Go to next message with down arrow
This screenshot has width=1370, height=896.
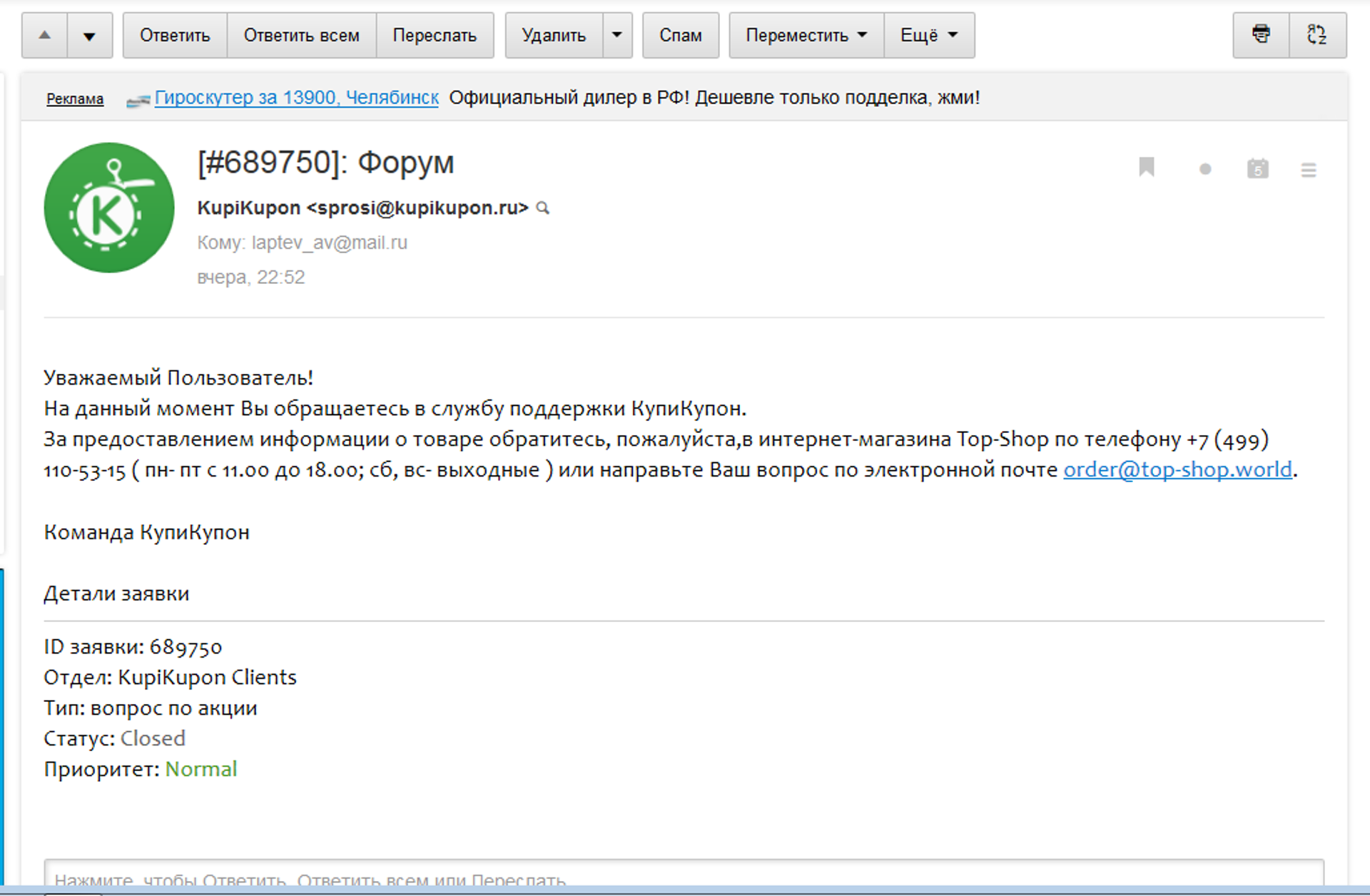pos(90,35)
